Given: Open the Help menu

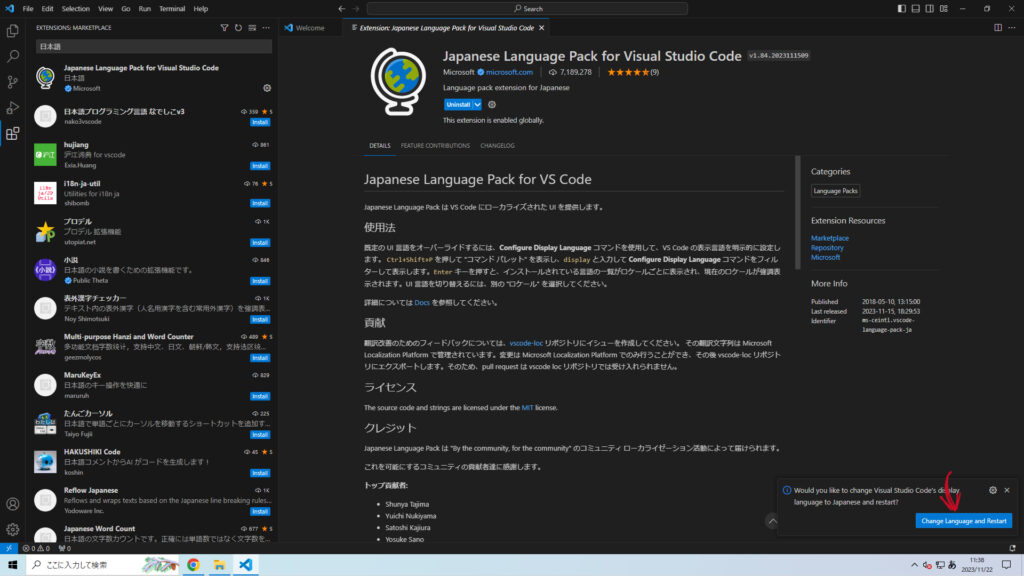Looking at the screenshot, I should tap(200, 8).
